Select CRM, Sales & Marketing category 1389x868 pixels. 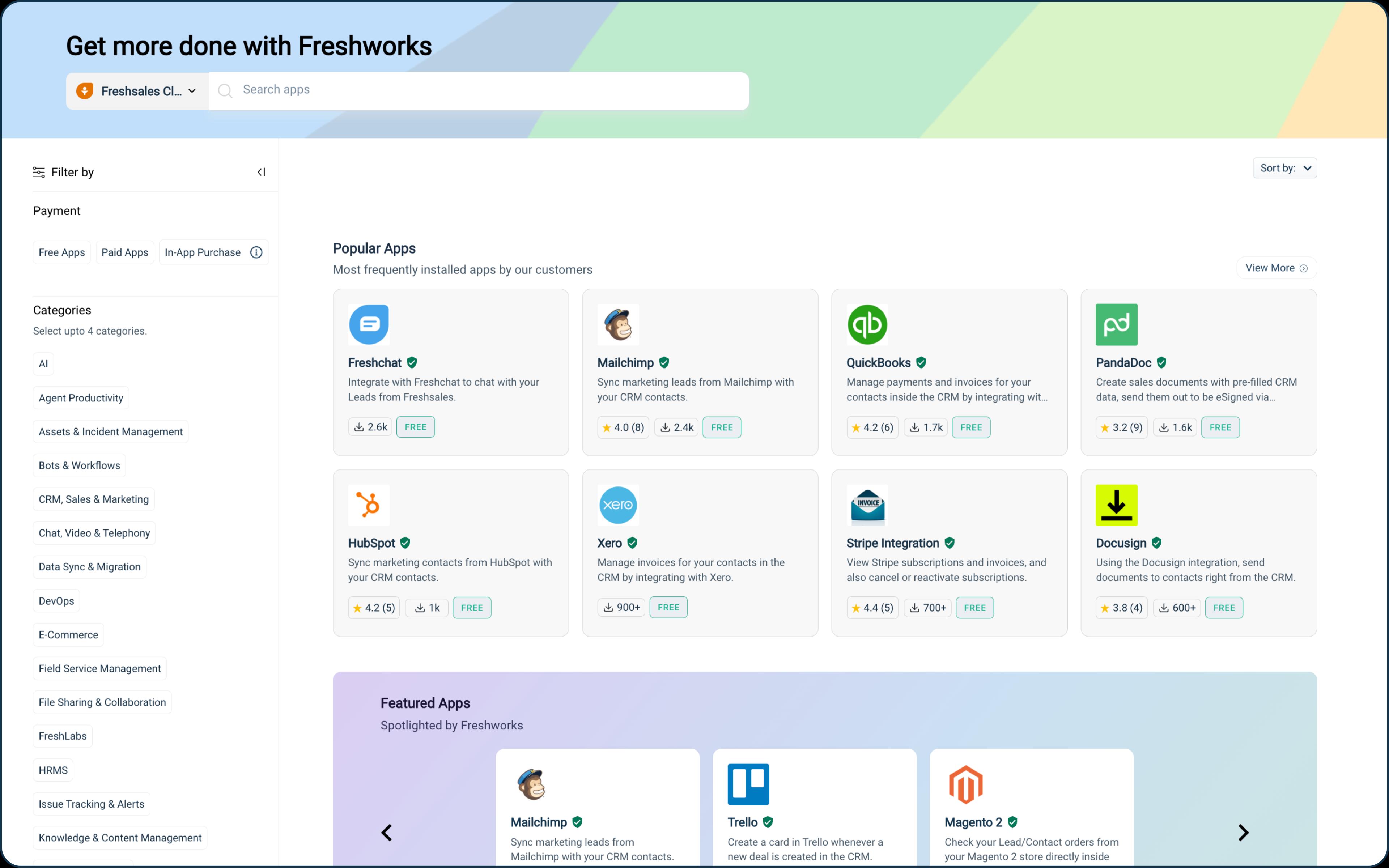[94, 499]
